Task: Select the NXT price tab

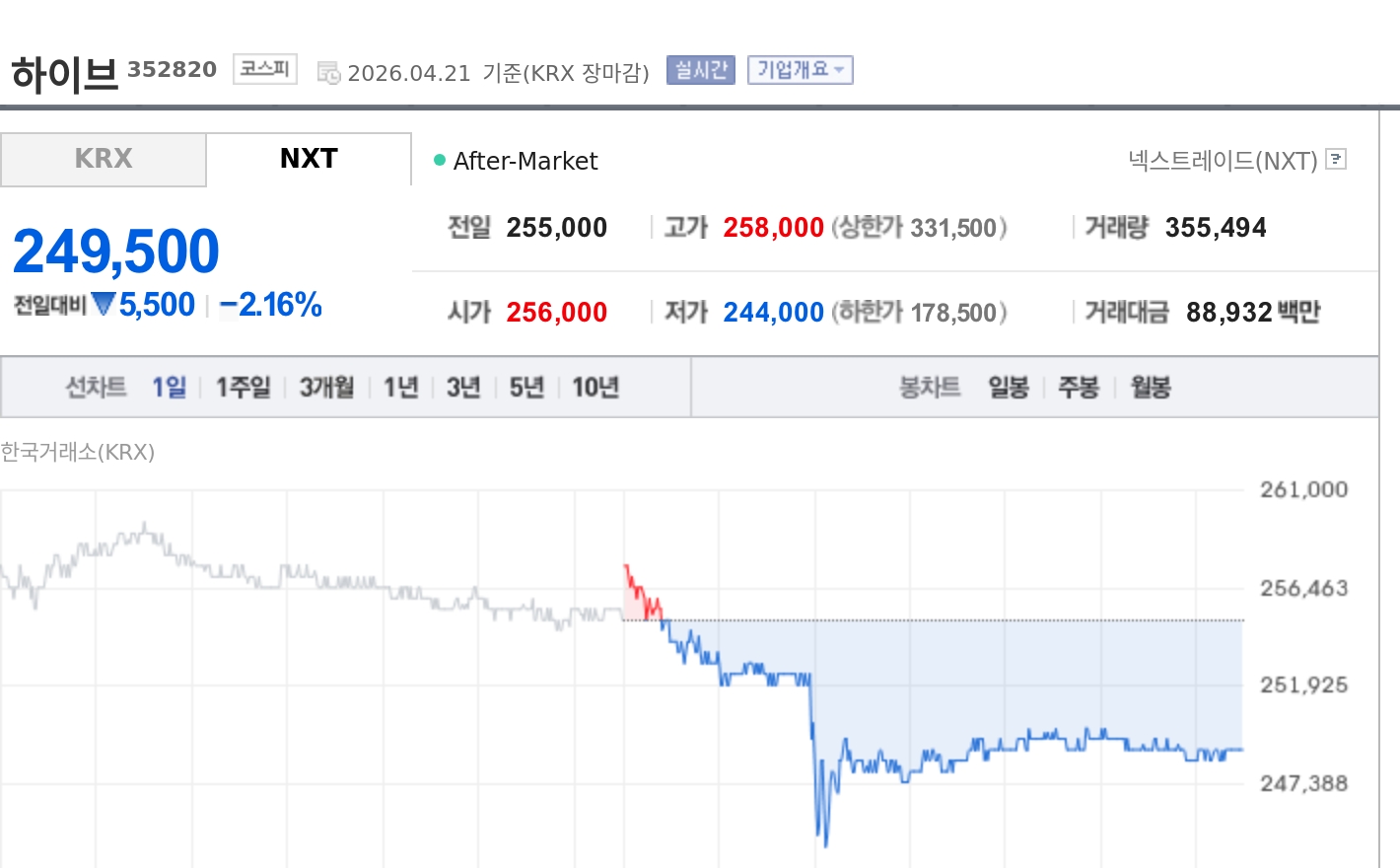Action: tap(308, 158)
